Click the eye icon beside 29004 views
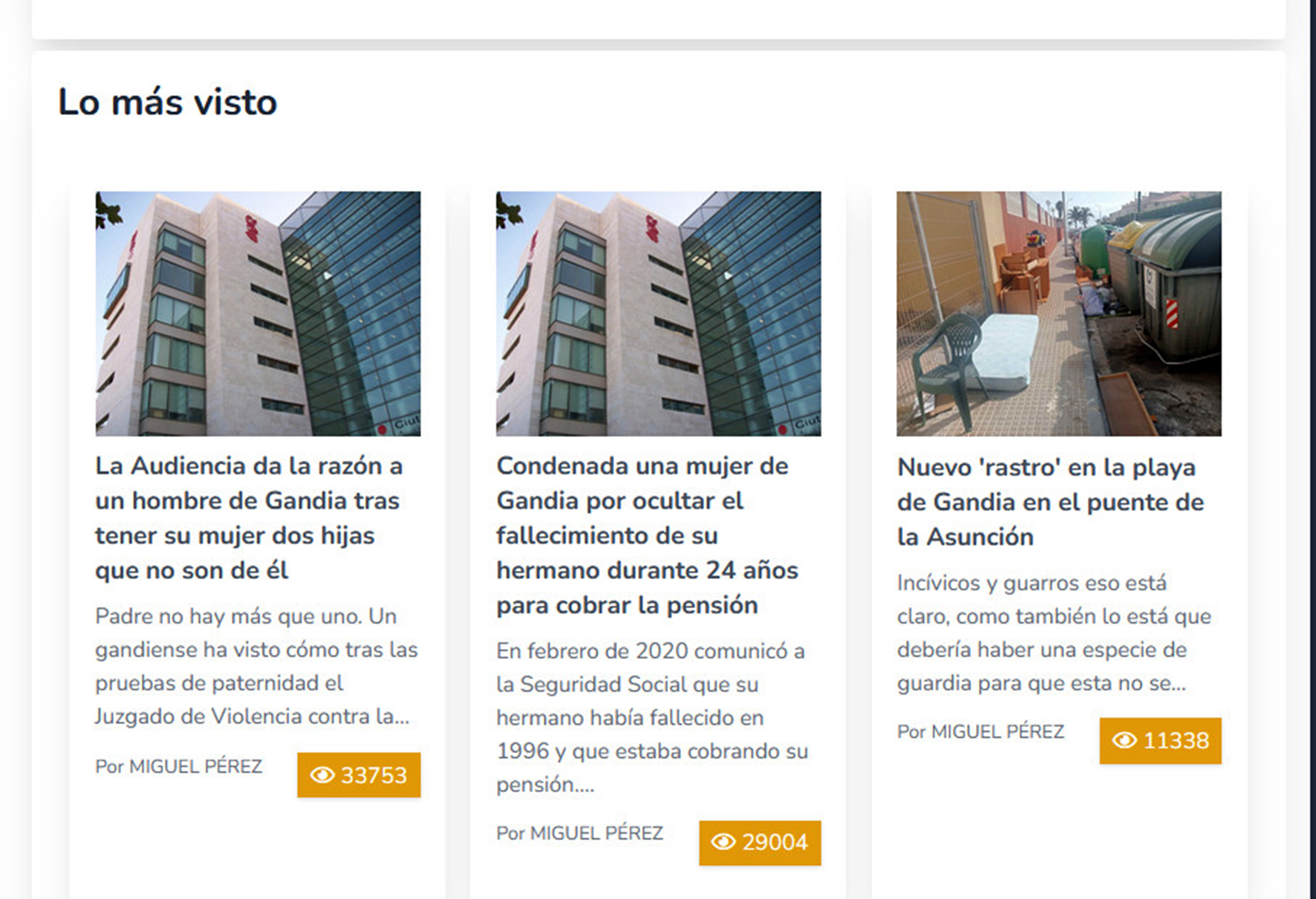The height and width of the screenshot is (899, 1316). coord(723,842)
